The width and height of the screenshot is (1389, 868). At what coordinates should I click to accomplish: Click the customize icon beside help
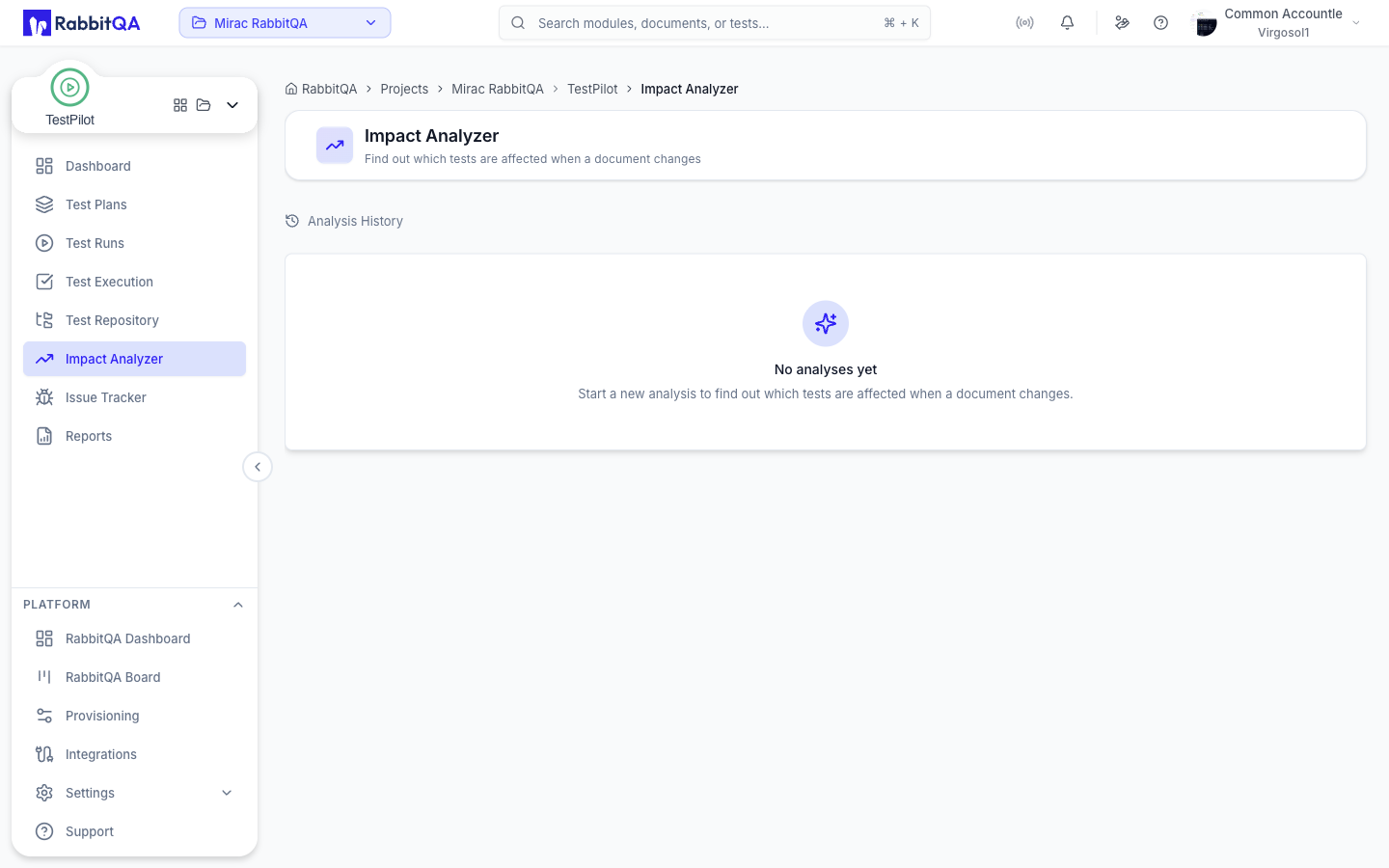pyautogui.click(x=1122, y=23)
